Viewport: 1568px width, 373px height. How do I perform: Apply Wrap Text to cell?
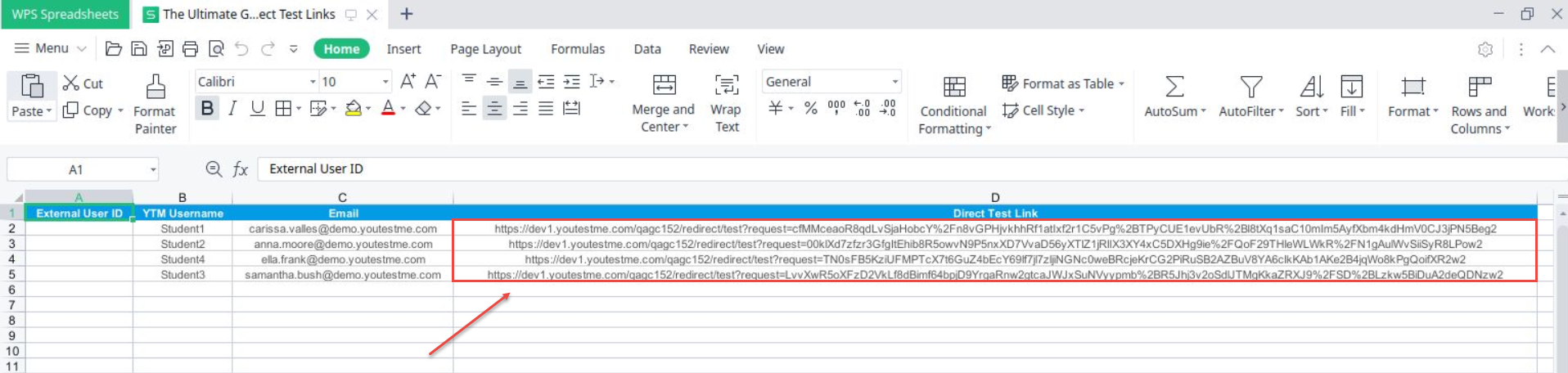click(726, 85)
